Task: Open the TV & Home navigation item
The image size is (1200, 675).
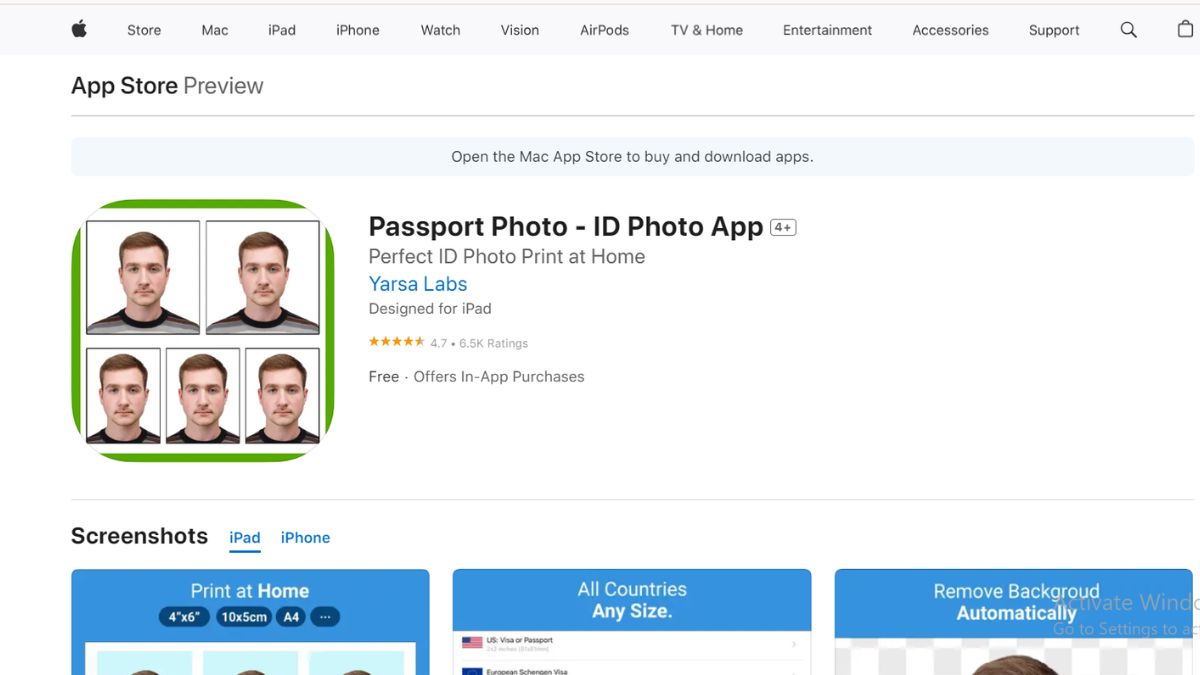Action: 706,29
